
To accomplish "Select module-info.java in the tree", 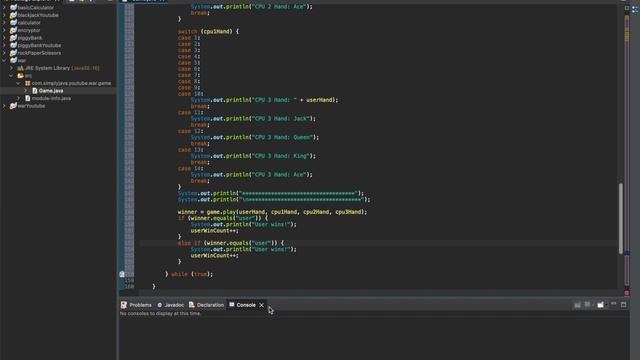I will pyautogui.click(x=51, y=98).
